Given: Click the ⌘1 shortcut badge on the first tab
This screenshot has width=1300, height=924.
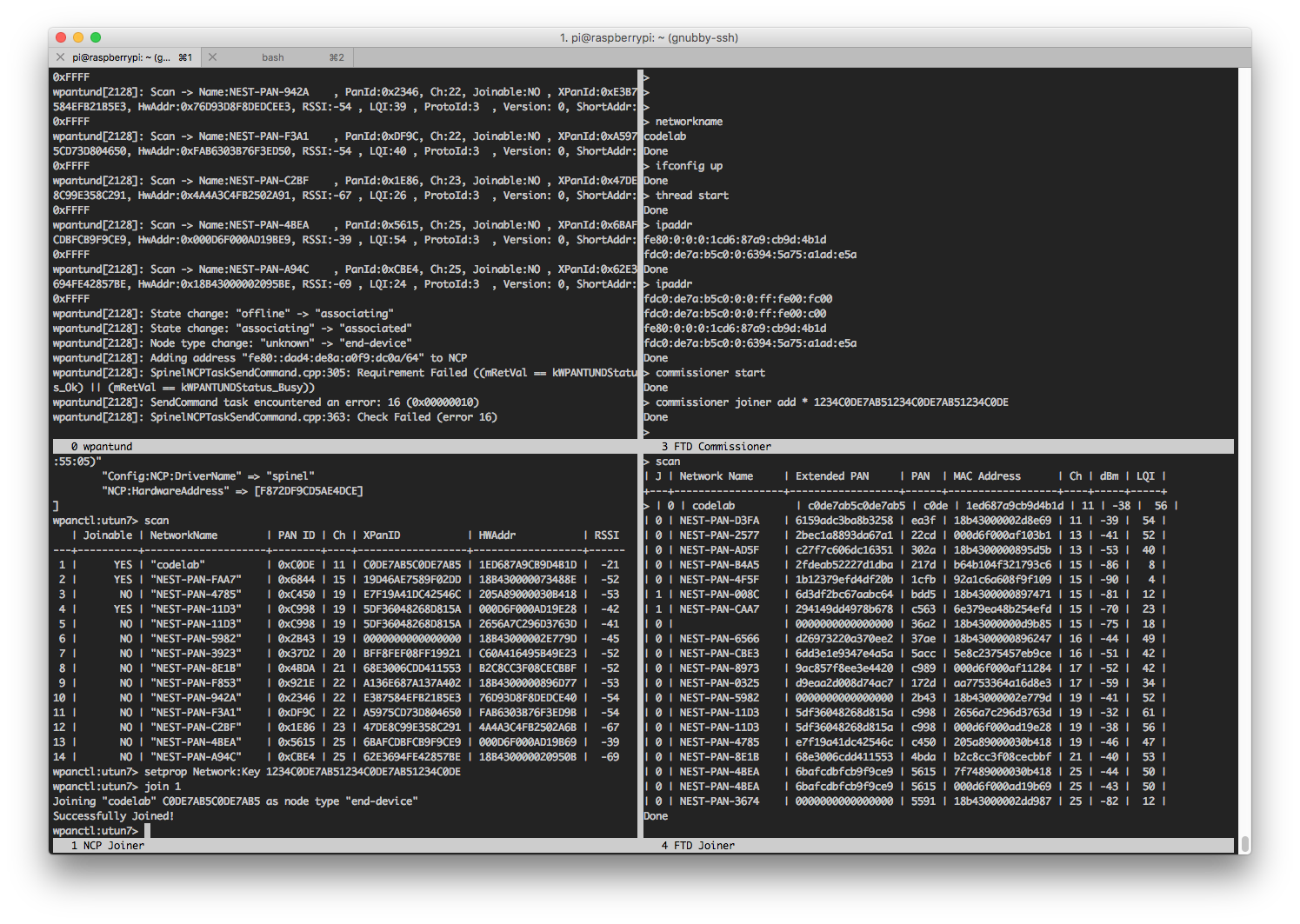Looking at the screenshot, I should [185, 57].
